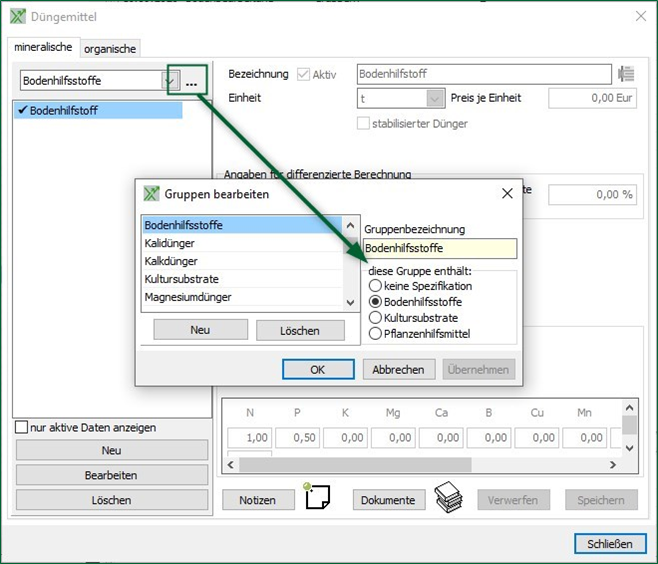Enable 'nur aktive Daten anzeigen' checkbox
This screenshot has height=564, width=658.
point(22,428)
